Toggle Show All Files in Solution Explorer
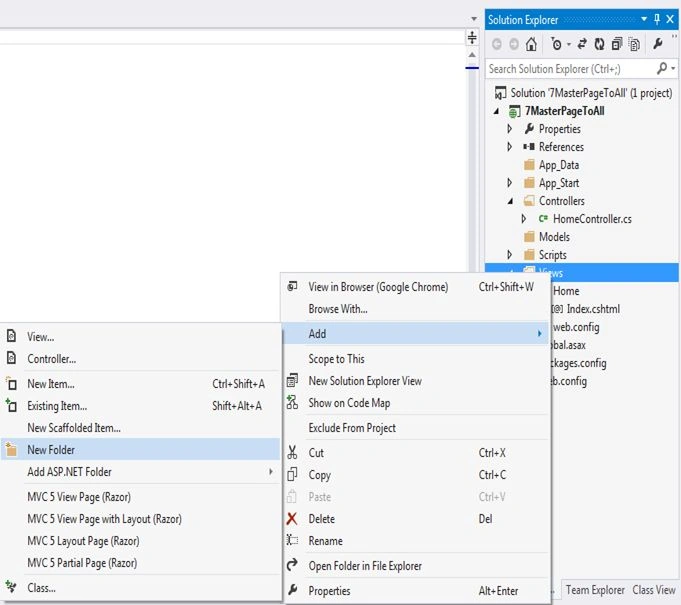This screenshot has height=605, width=681. click(x=634, y=44)
